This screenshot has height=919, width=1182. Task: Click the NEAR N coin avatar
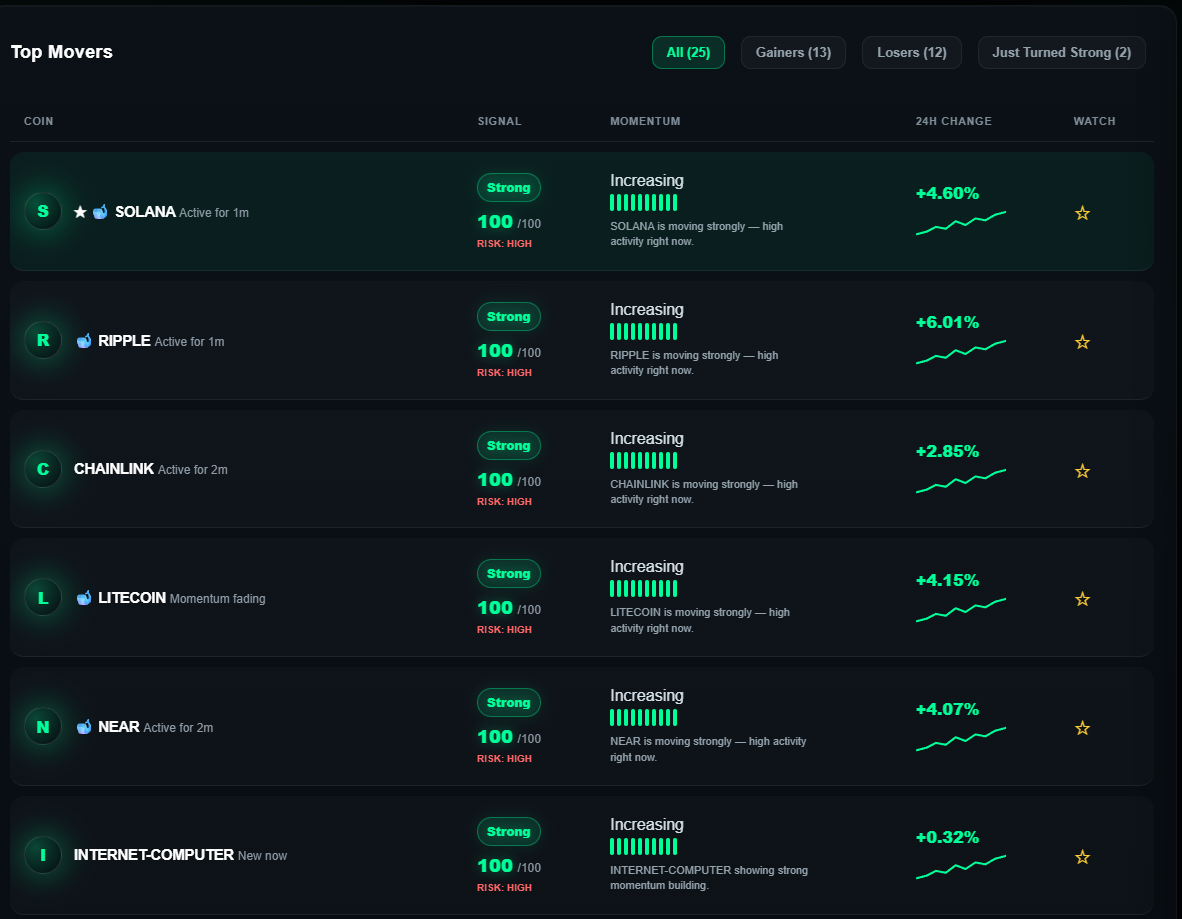click(43, 727)
